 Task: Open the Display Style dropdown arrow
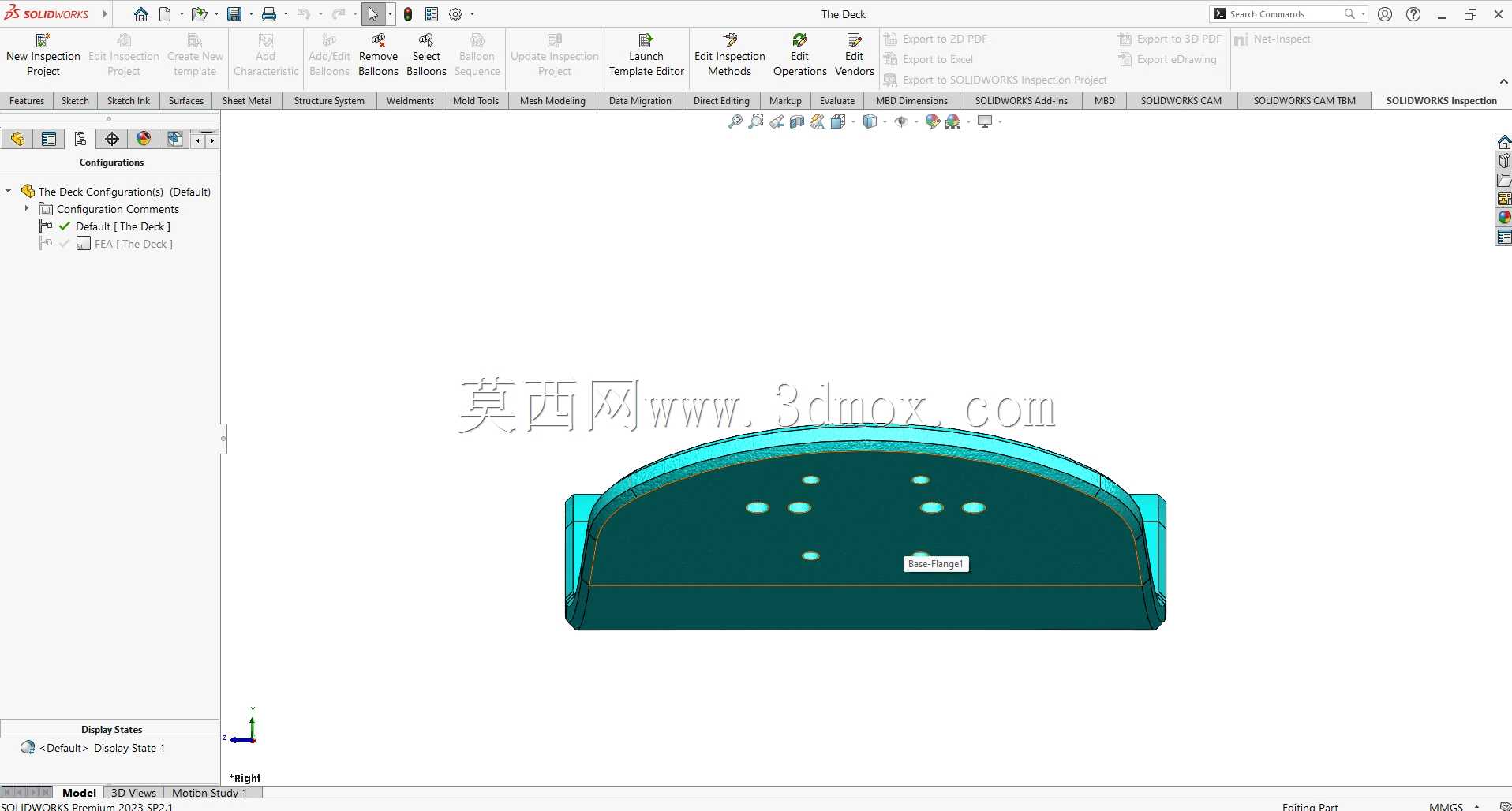click(885, 121)
